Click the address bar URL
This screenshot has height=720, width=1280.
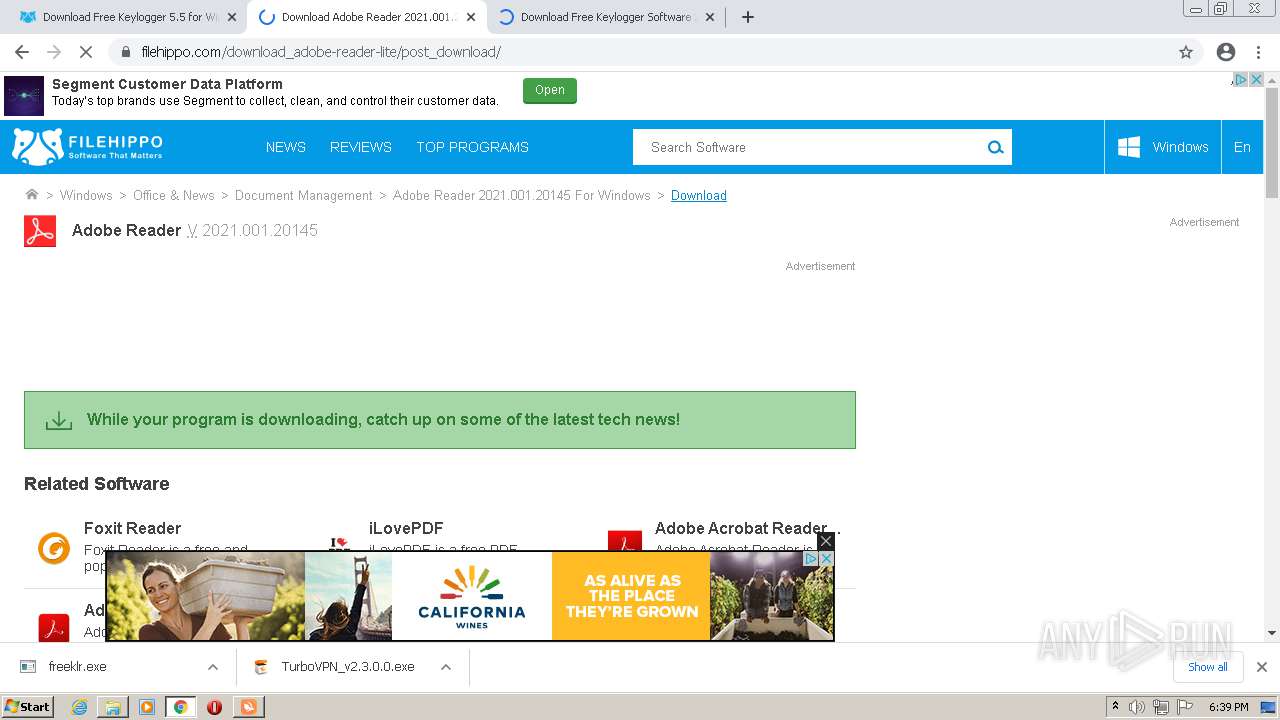click(x=321, y=52)
